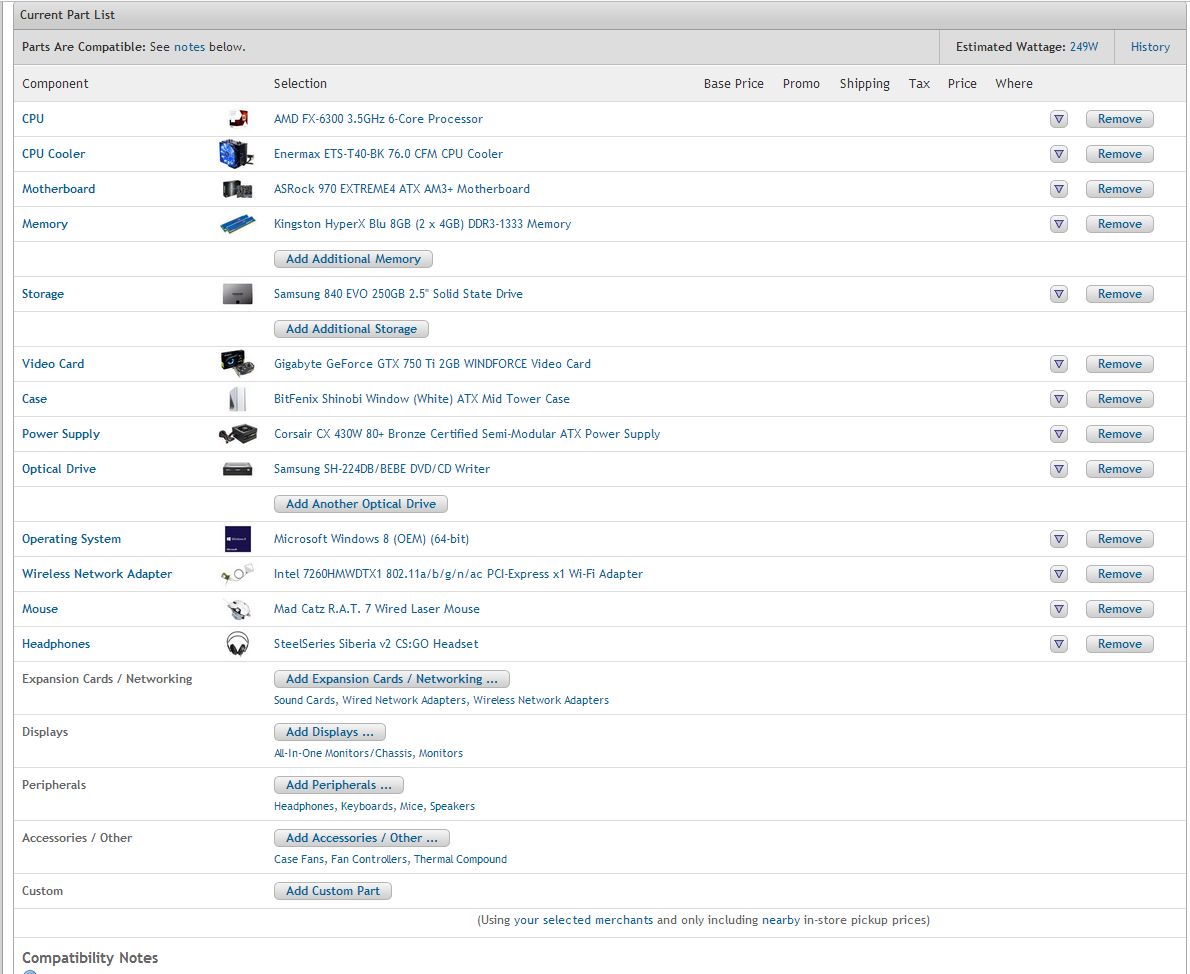Open the Motherboard row dropdown arrow
The height and width of the screenshot is (974, 1190).
click(1059, 189)
